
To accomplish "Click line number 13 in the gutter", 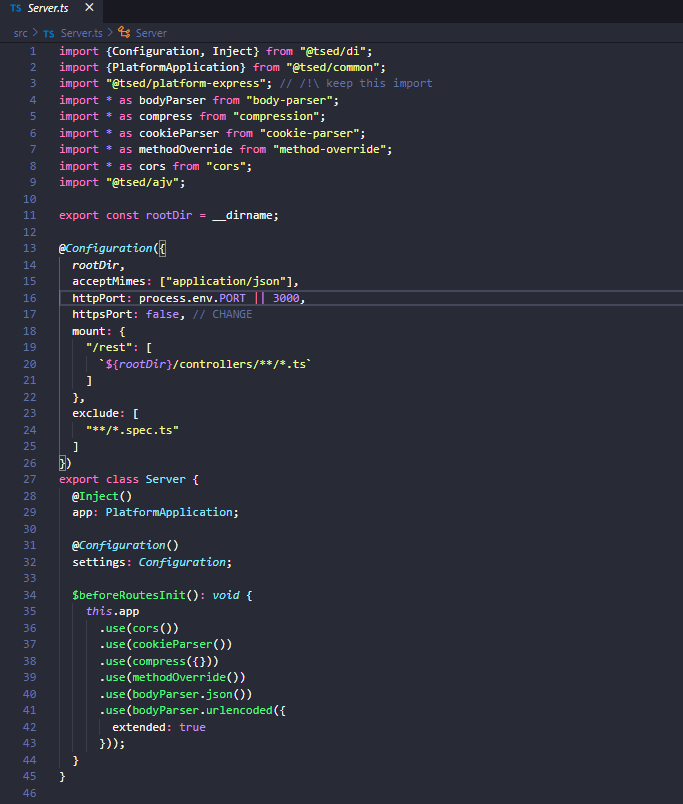I will 30,248.
